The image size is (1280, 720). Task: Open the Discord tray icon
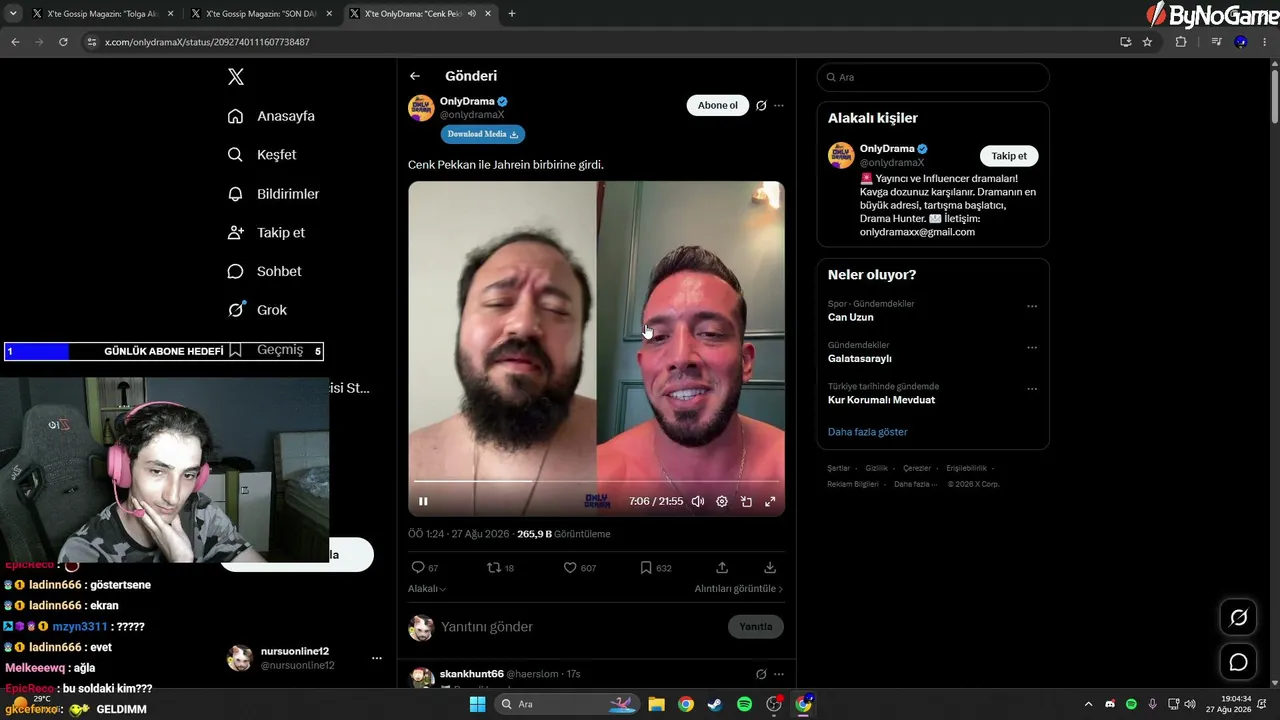(x=1110, y=704)
